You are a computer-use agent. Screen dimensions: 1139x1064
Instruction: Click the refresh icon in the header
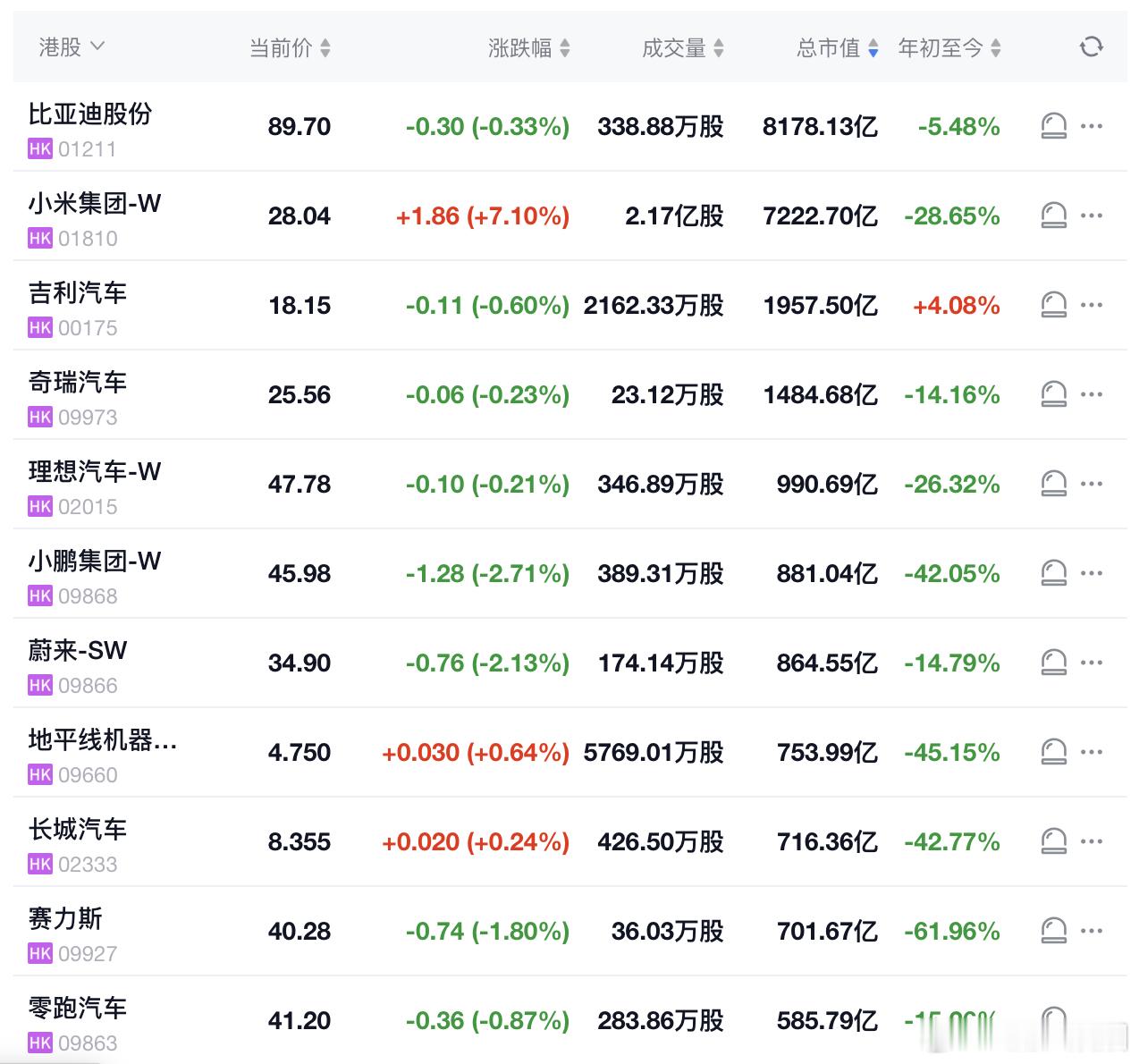tap(1091, 46)
